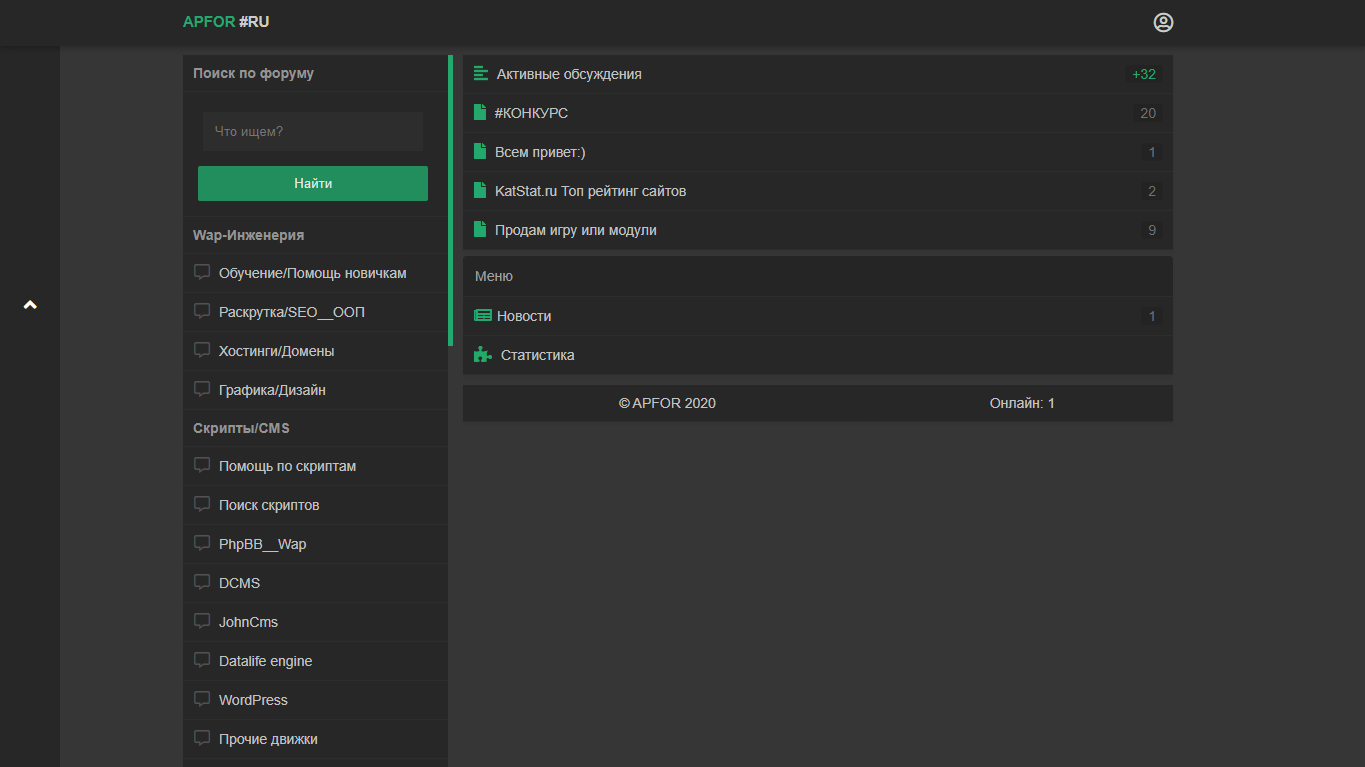Image resolution: width=1365 pixels, height=767 pixels.
Task: Click the puzzle icon next to Статистика
Action: pyautogui.click(x=483, y=354)
